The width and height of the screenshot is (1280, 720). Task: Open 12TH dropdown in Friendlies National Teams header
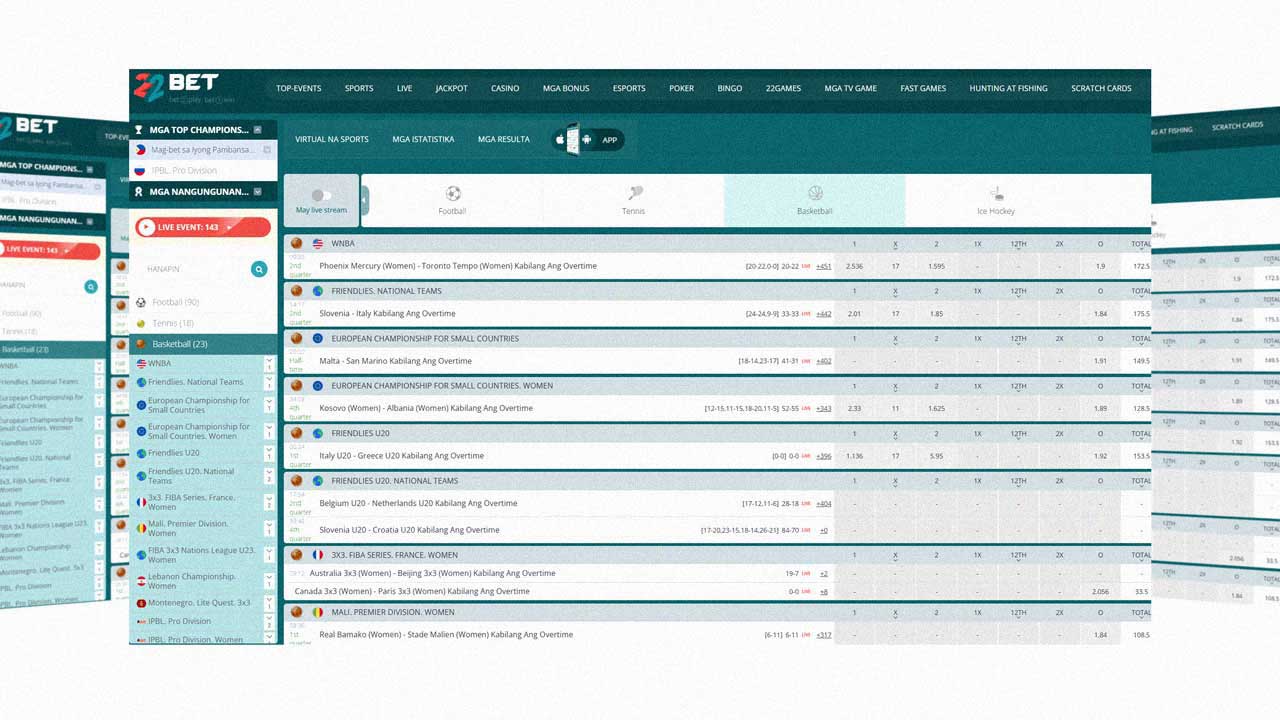(1018, 293)
